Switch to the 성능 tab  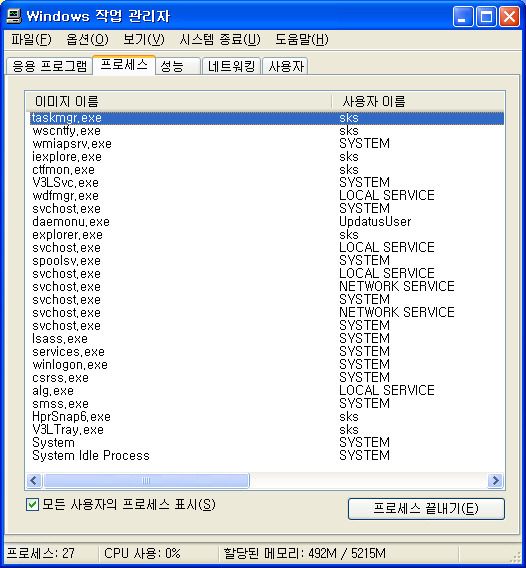click(178, 66)
